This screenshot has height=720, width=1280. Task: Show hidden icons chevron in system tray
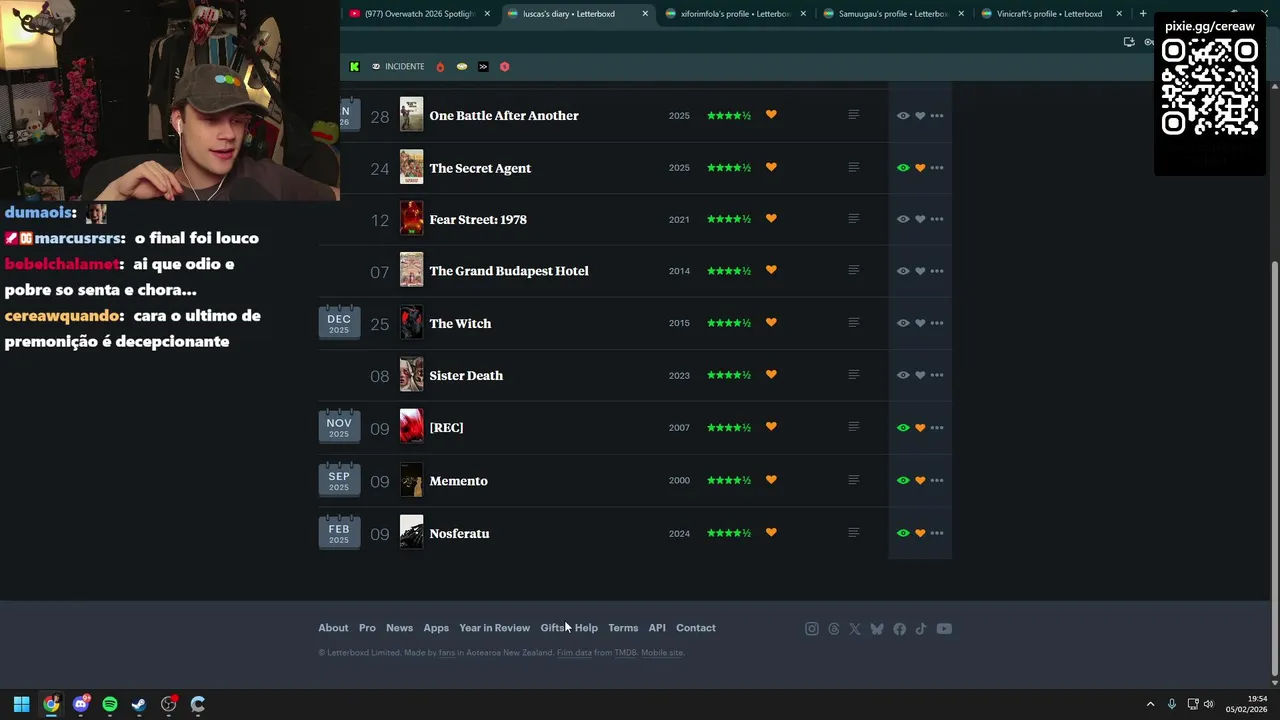coord(1150,704)
